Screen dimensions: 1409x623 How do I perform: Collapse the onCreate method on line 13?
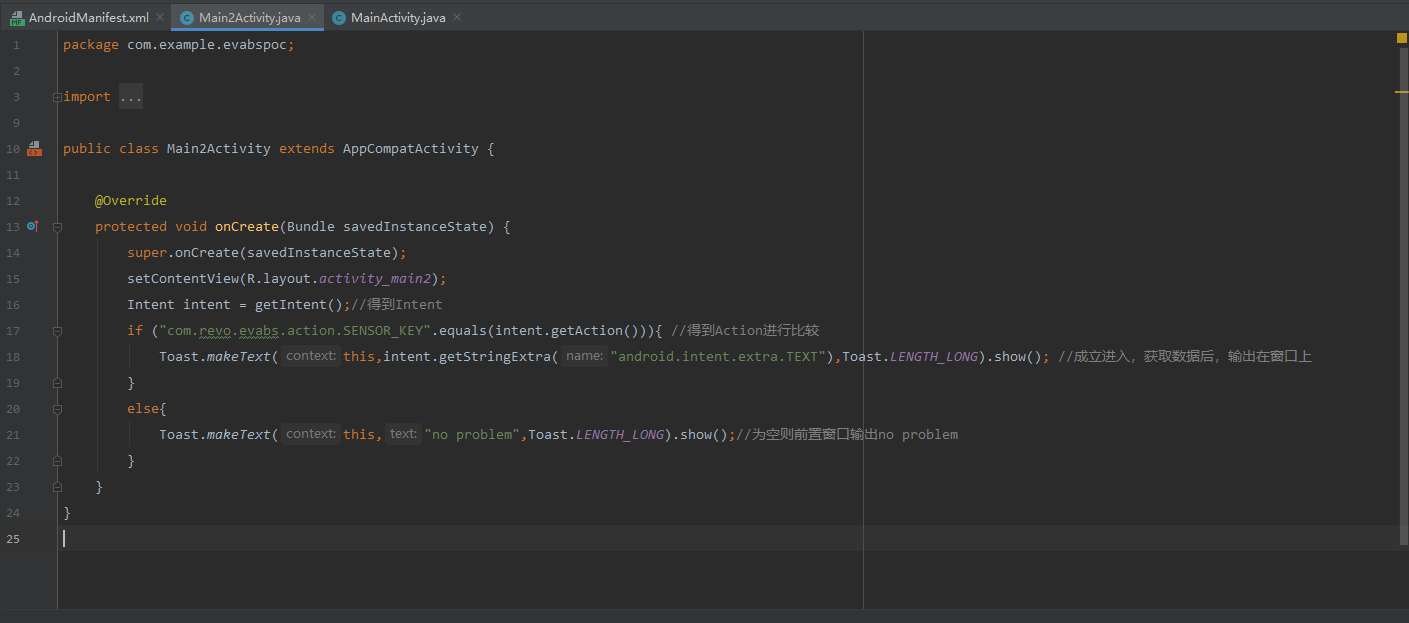(57, 227)
